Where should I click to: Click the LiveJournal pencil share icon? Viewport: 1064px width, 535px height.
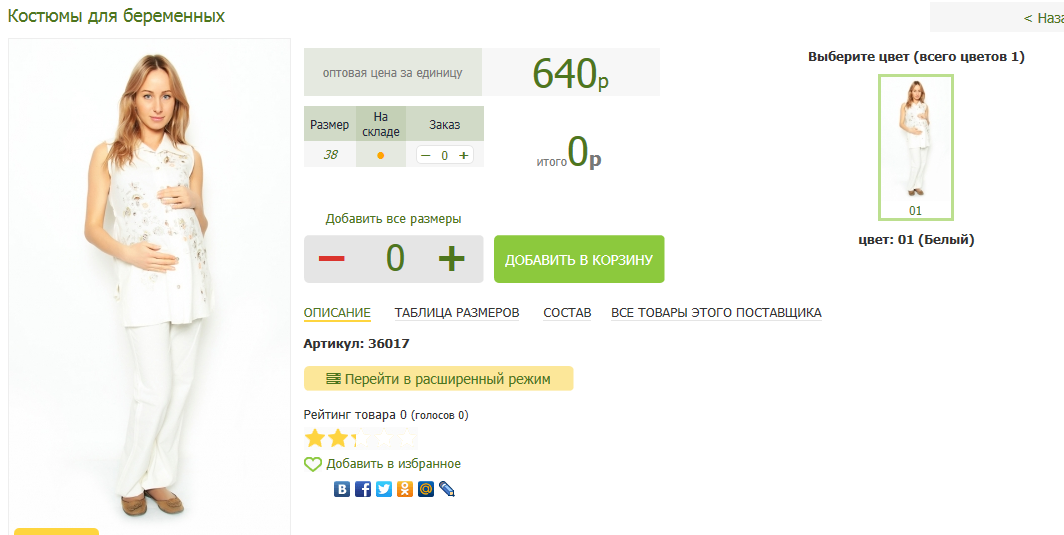447,489
